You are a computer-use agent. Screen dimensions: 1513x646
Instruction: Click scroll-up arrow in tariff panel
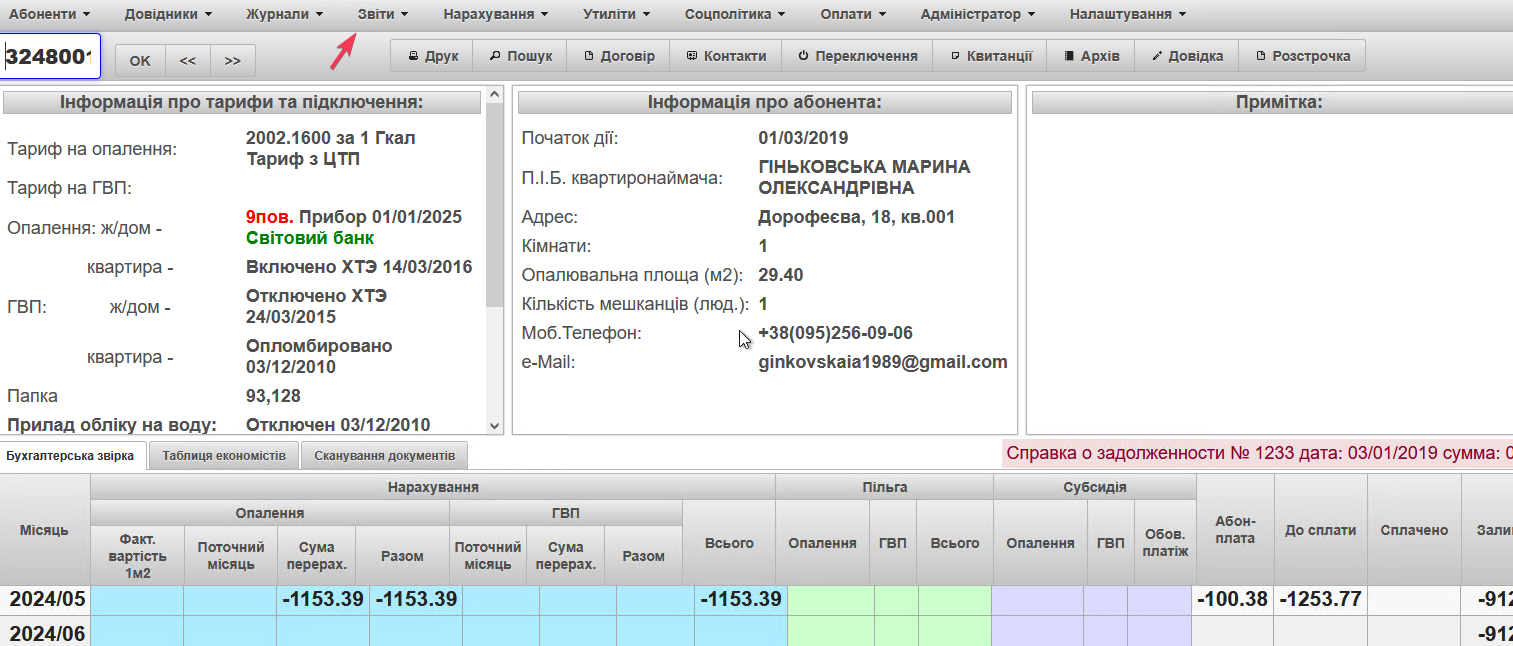click(494, 96)
